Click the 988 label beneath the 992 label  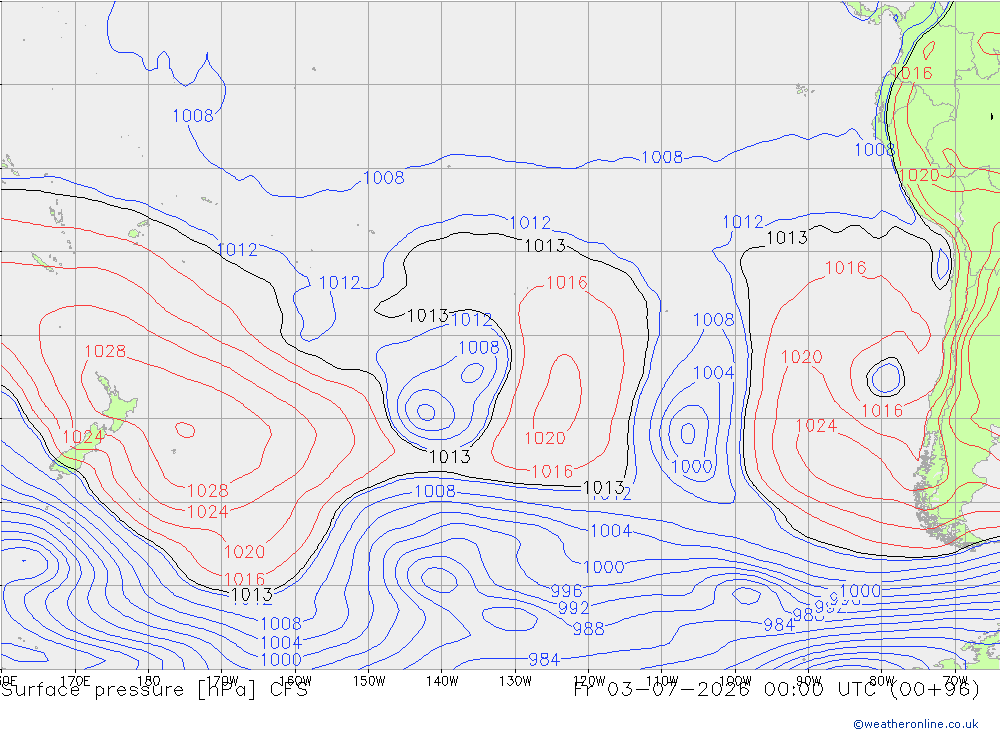[x=588, y=629]
